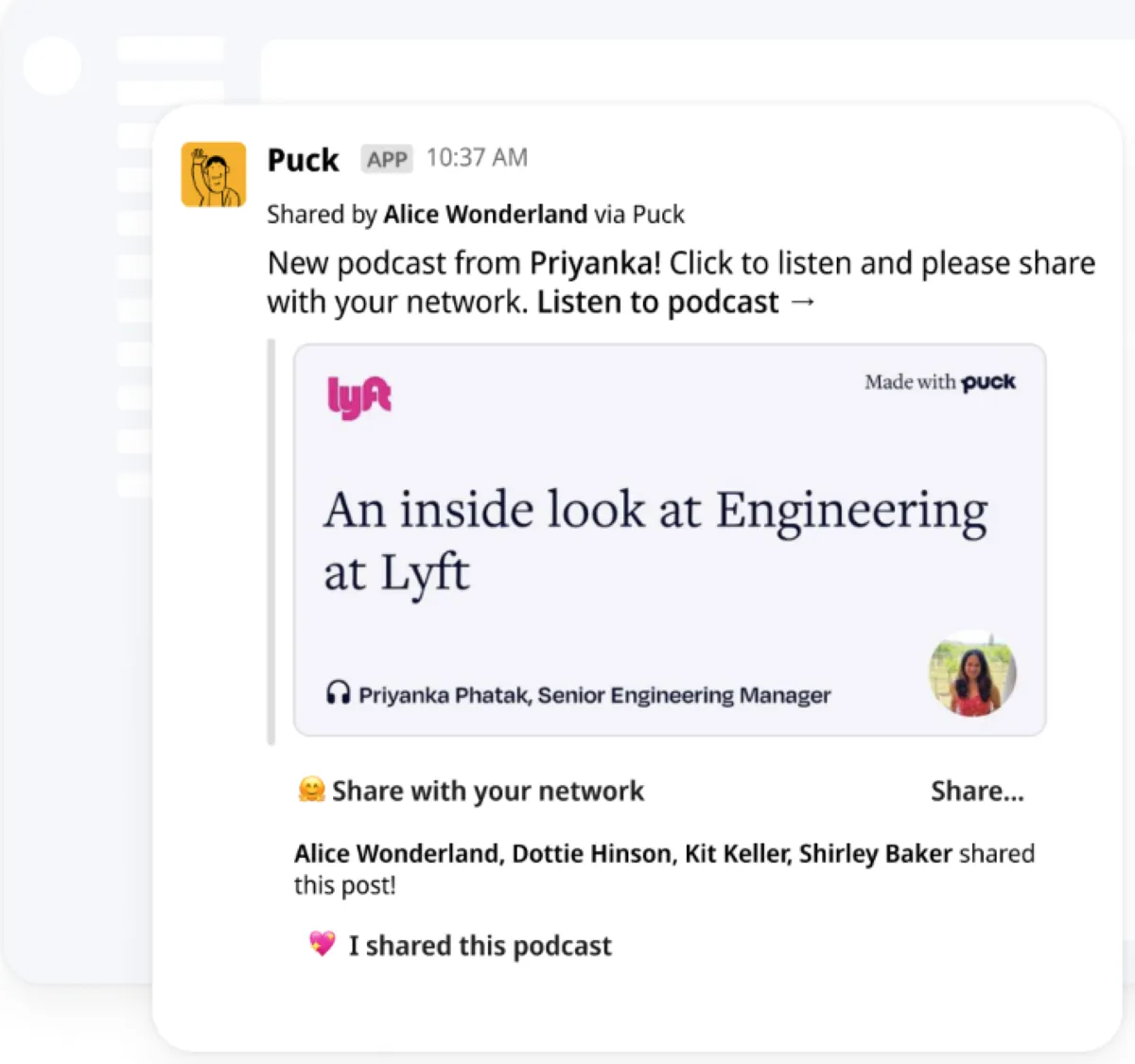Click the headphones icon by Priyanka Phatak
The width and height of the screenshot is (1135, 1064).
click(338, 693)
